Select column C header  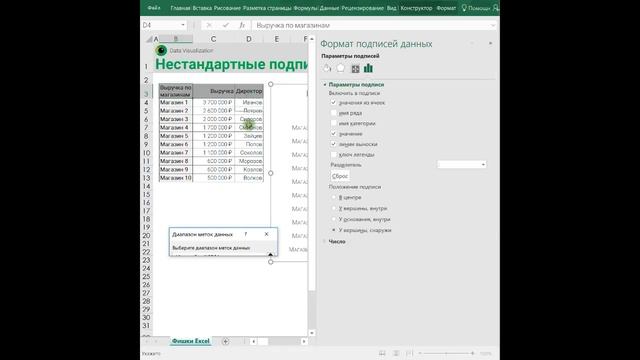tap(213, 39)
